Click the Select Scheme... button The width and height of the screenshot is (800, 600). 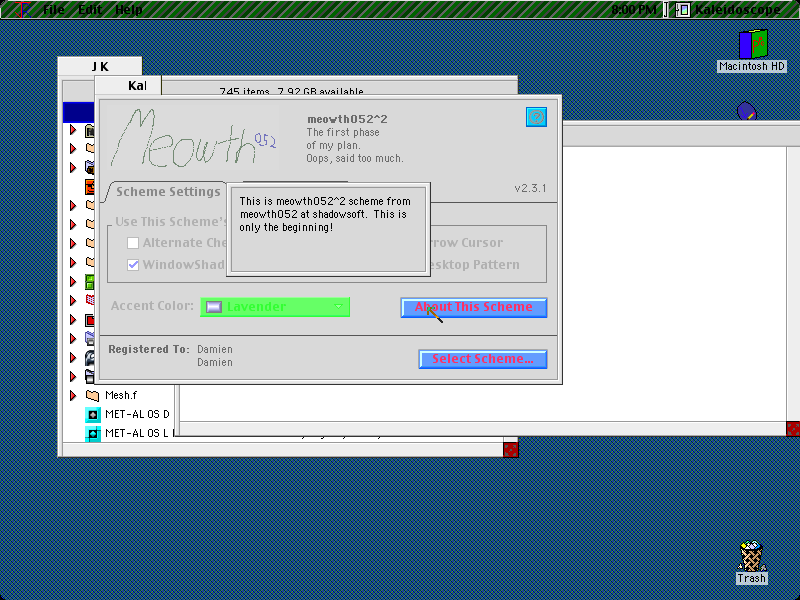483,359
